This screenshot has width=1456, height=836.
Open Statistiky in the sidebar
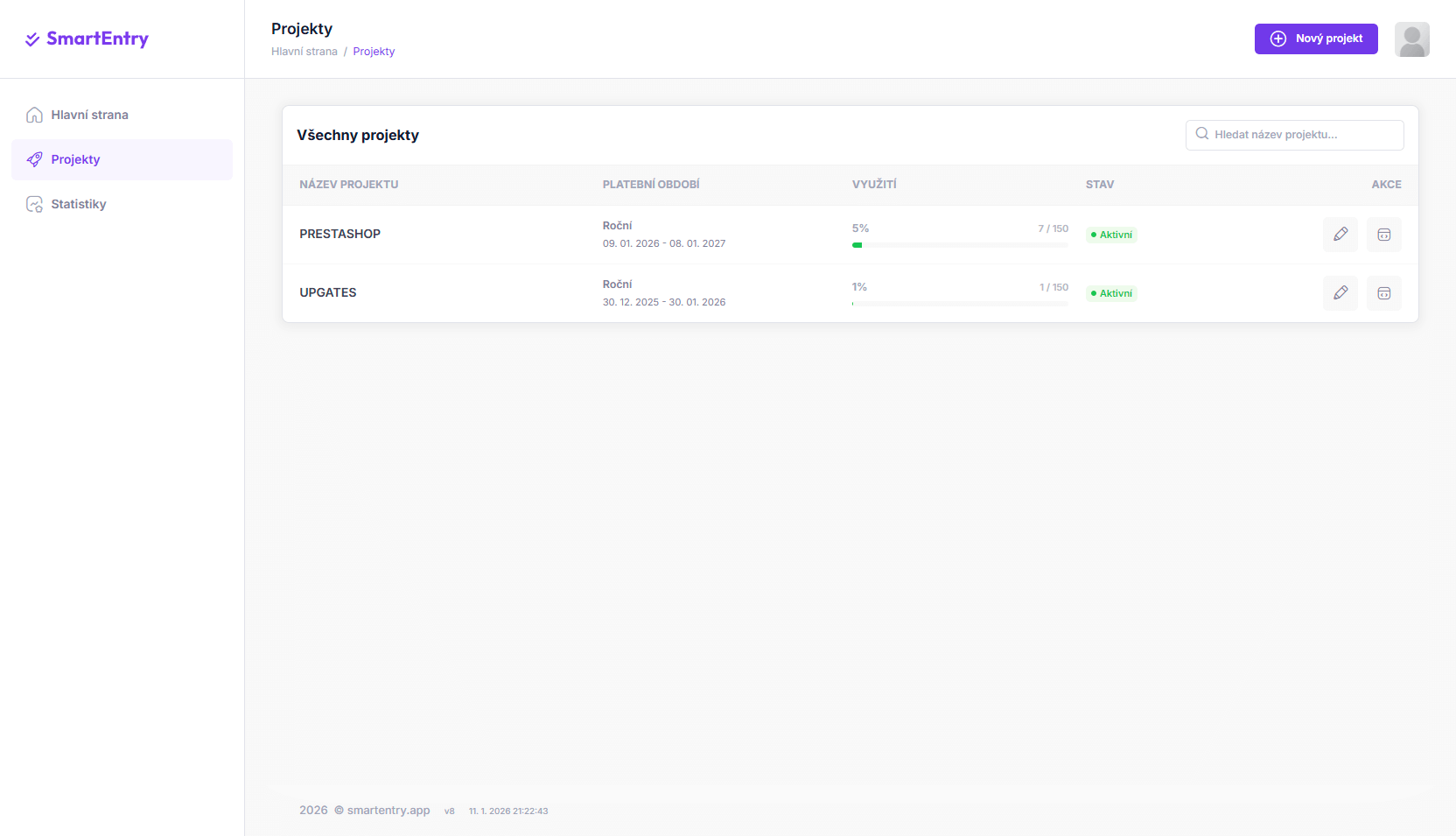79,204
